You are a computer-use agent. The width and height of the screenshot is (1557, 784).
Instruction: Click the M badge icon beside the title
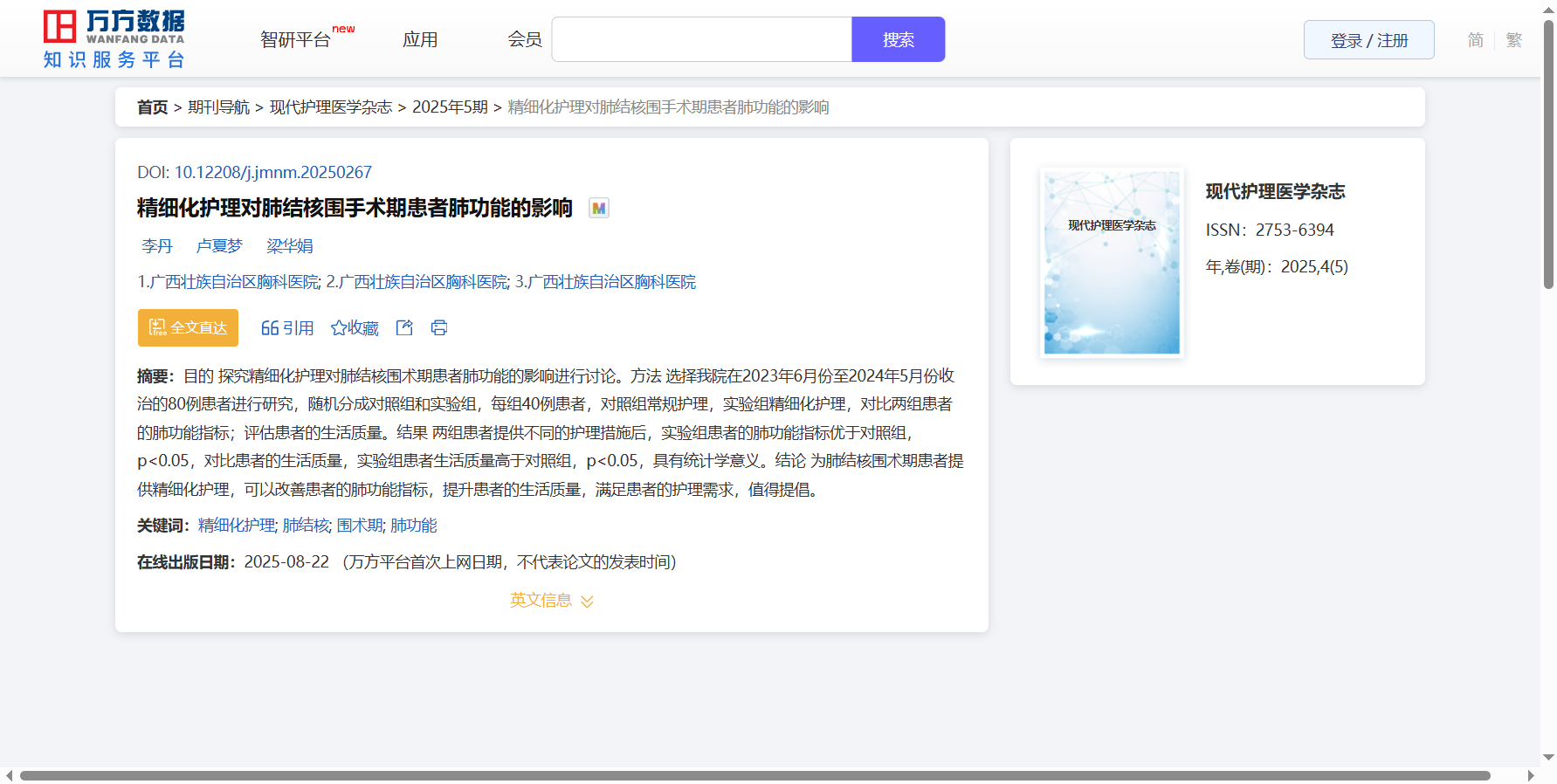[x=598, y=208]
